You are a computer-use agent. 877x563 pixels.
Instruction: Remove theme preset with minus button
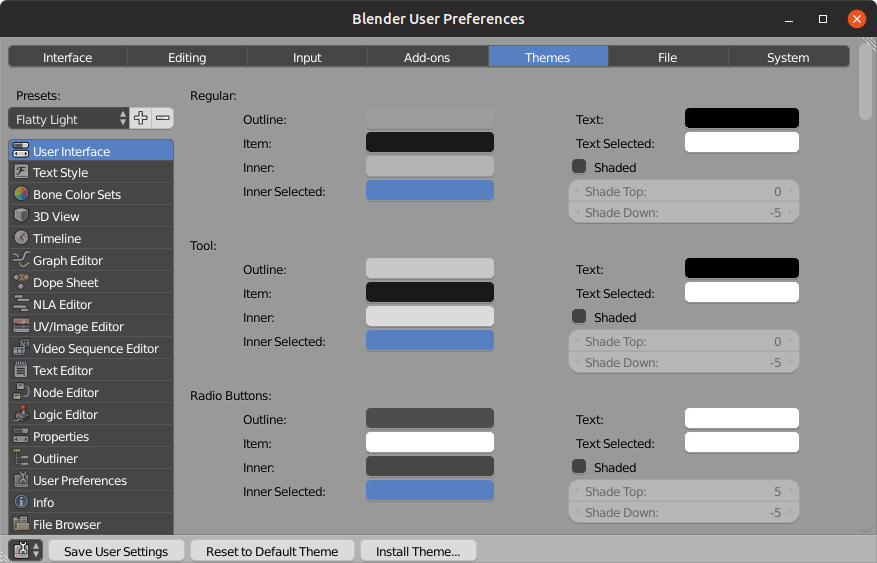163,119
